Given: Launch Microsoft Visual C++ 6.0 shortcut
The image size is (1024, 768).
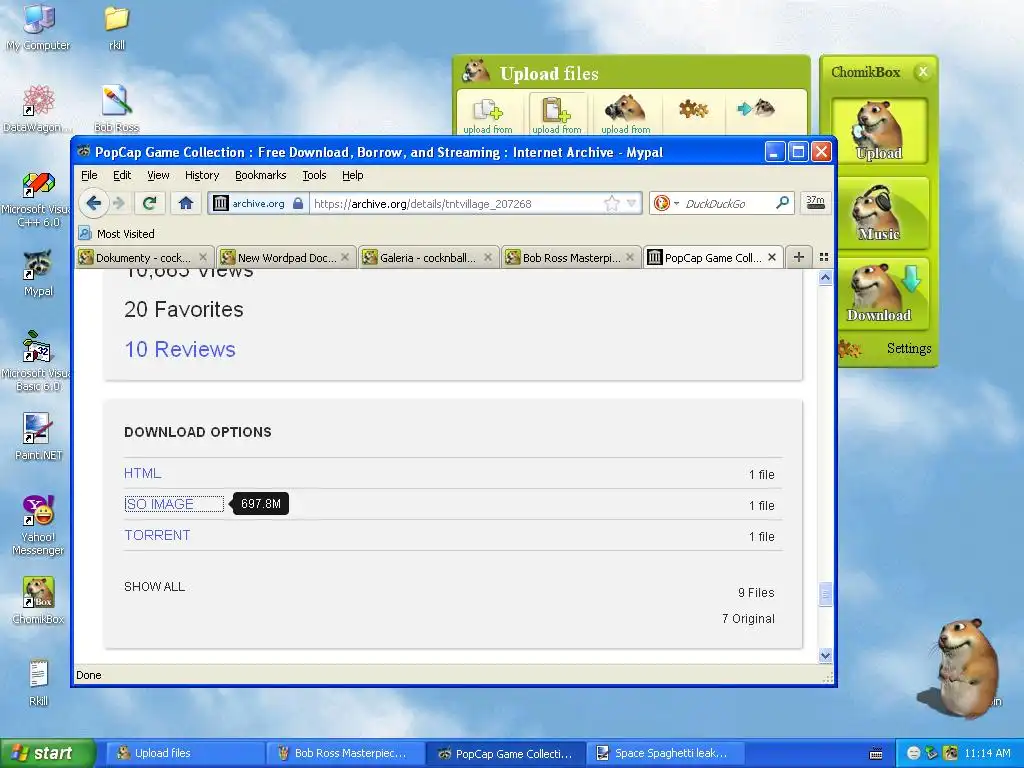Looking at the screenshot, I should tap(38, 199).
